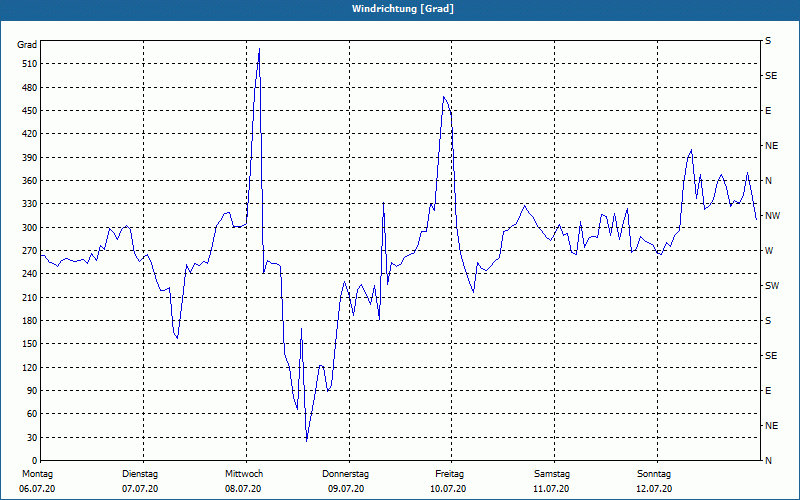The image size is (800, 500).
Task: Click the "Montag" day label
Action: (37, 474)
